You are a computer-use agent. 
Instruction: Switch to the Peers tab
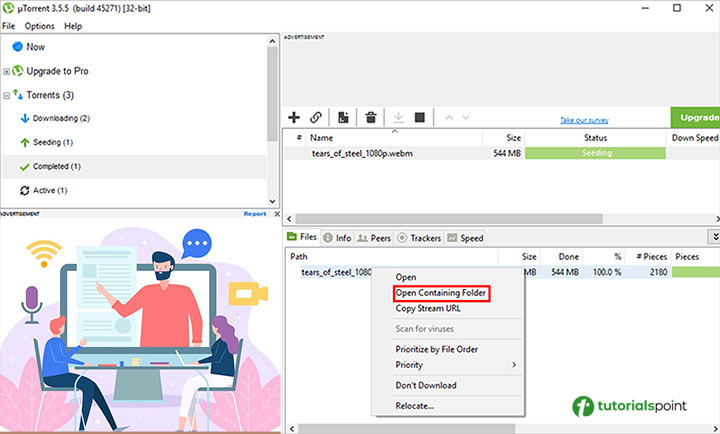tap(374, 238)
